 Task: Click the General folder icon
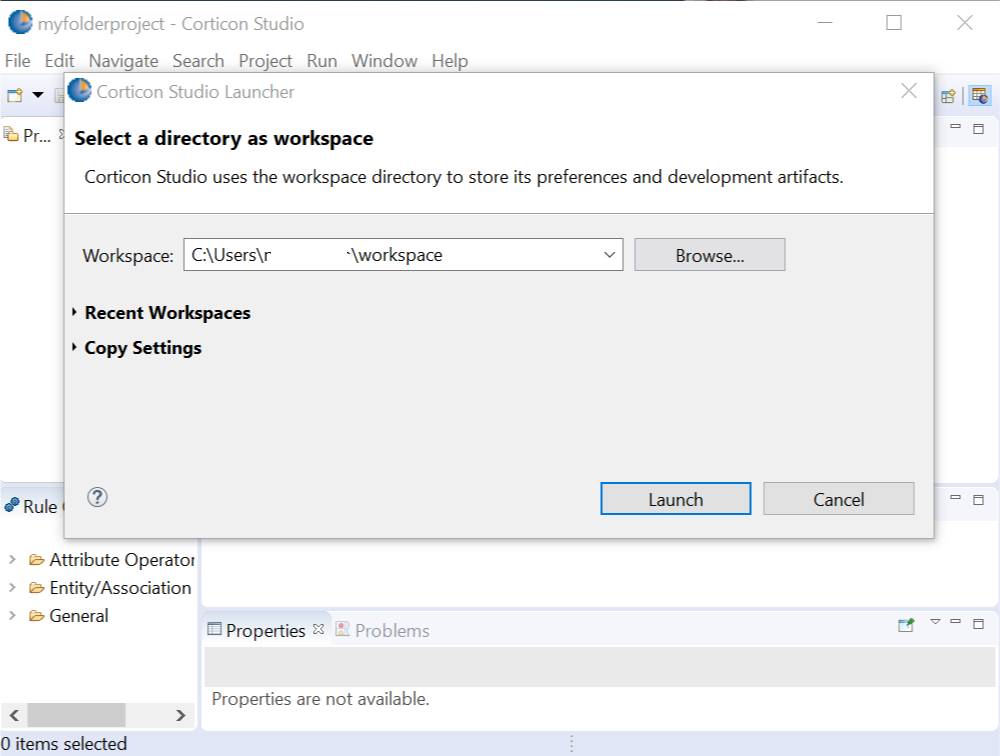(x=36, y=616)
